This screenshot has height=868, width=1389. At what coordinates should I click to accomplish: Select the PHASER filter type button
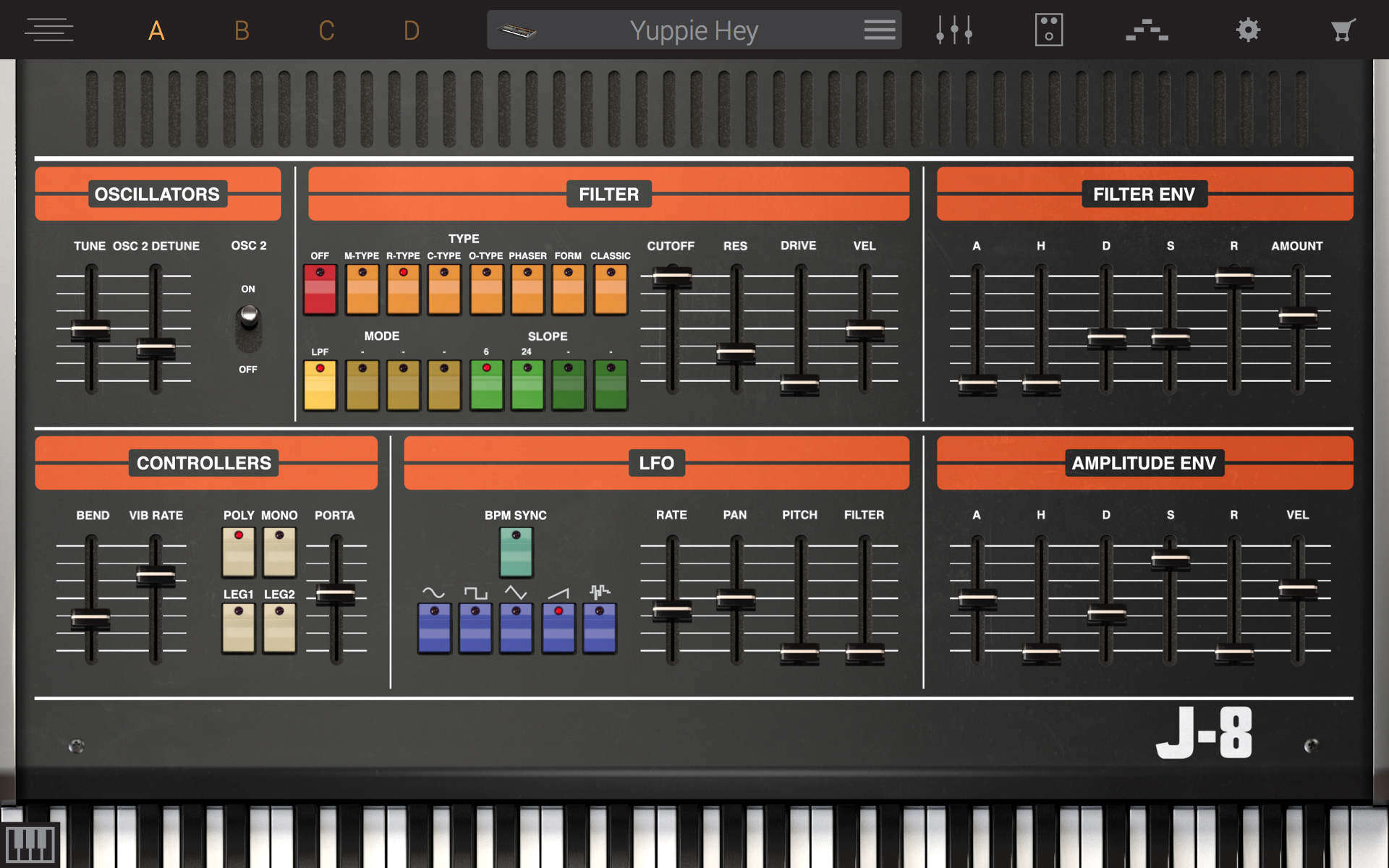[527, 289]
